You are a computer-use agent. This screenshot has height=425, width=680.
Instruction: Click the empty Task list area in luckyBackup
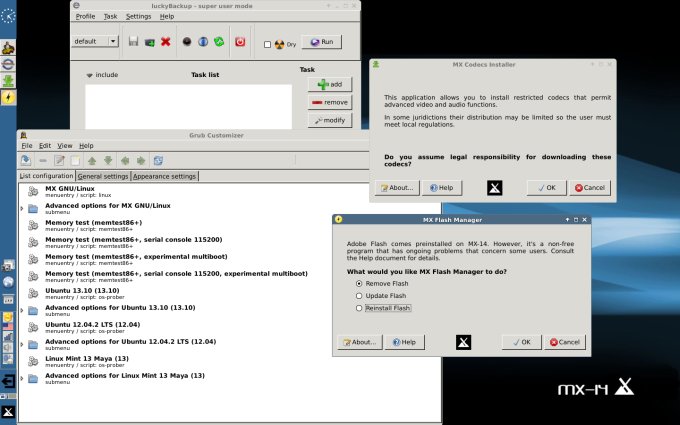point(188,107)
